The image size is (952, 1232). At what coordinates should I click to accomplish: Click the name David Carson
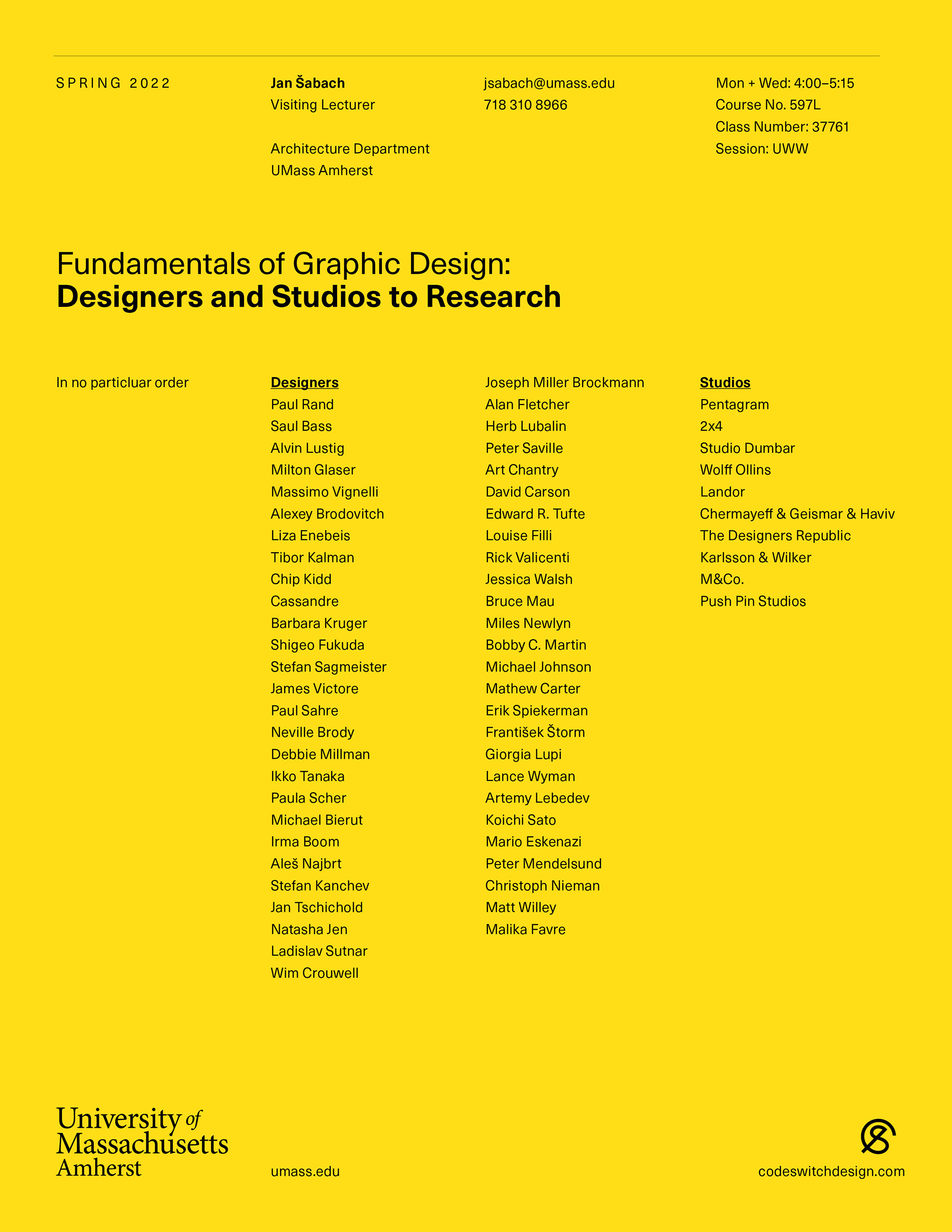pos(528,492)
